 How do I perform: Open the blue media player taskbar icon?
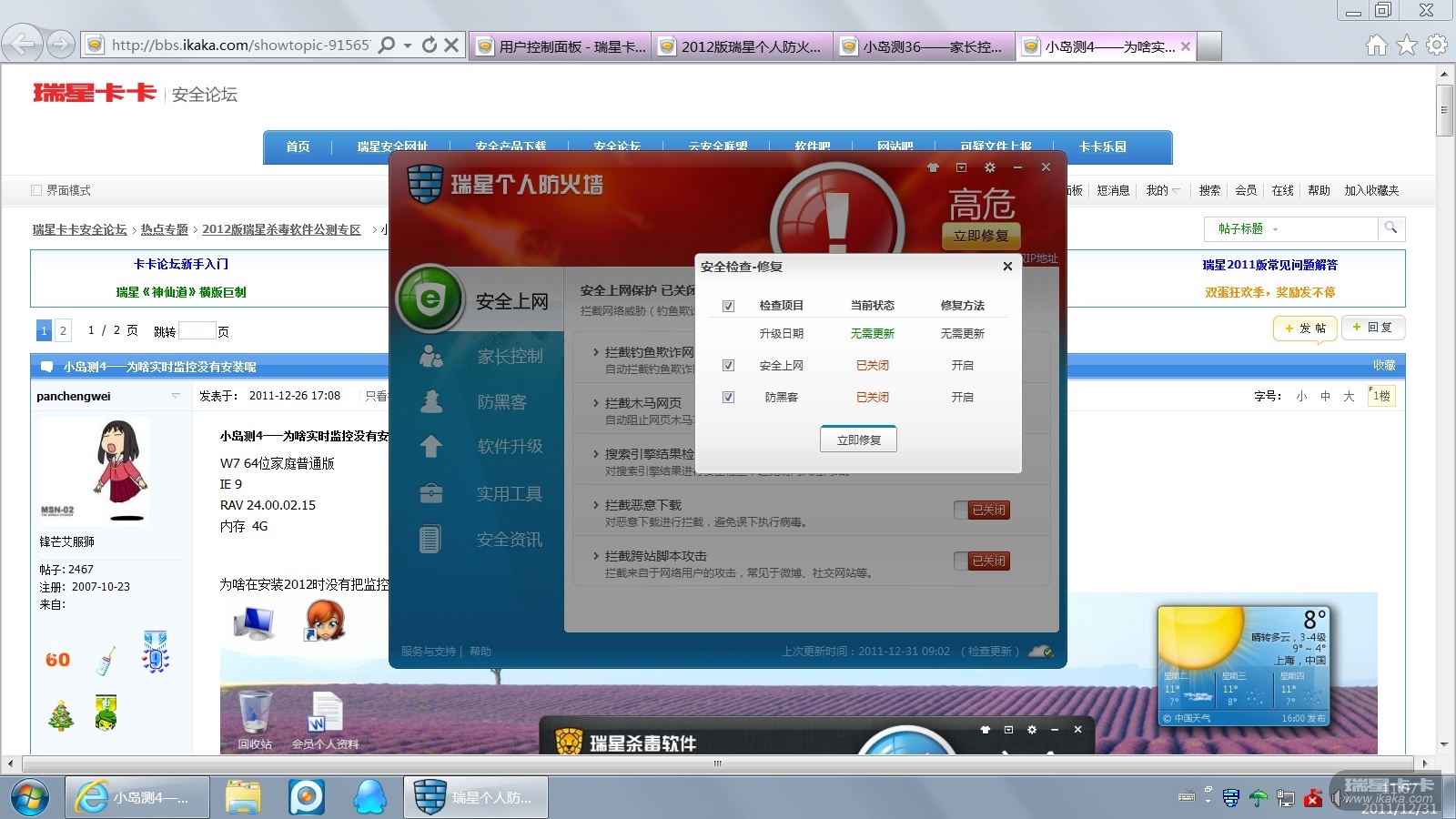click(x=307, y=797)
